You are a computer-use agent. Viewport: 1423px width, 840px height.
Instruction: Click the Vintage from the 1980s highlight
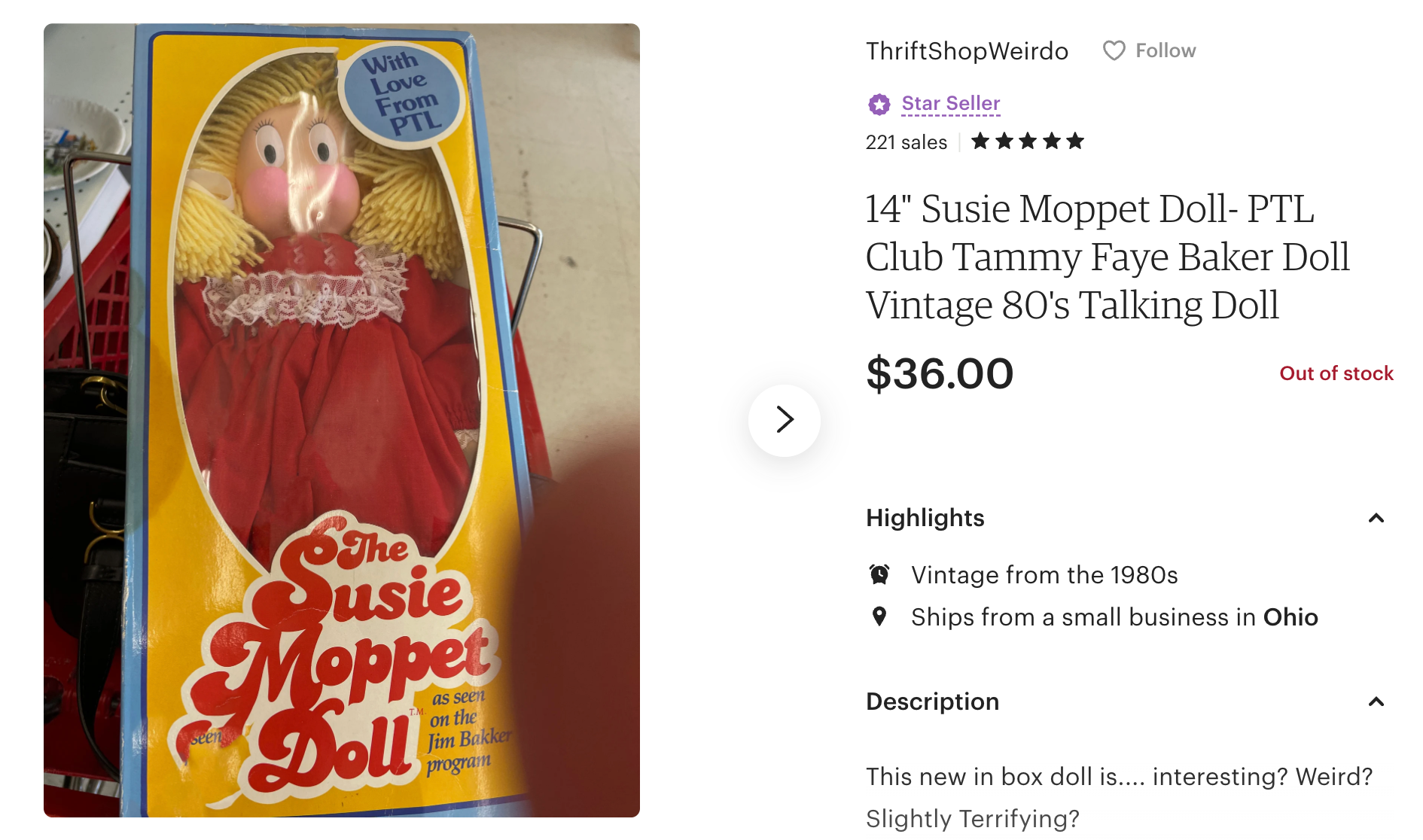[x=1044, y=575]
